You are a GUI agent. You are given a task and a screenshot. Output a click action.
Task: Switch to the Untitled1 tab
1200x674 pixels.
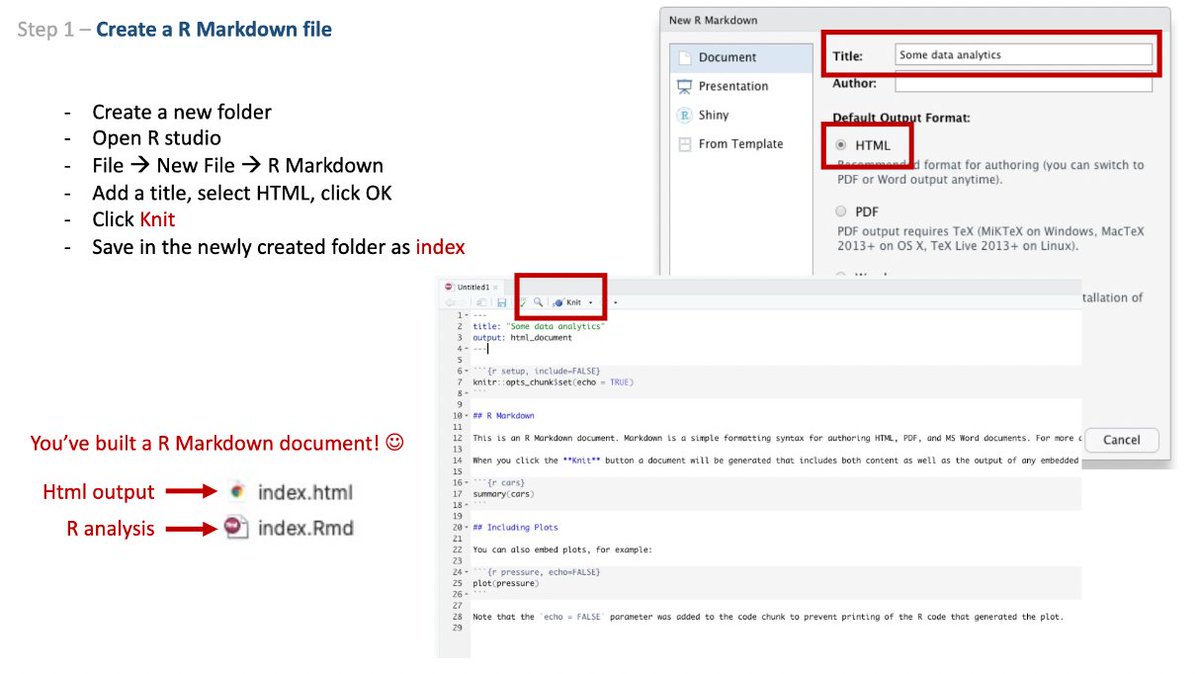[x=473, y=287]
